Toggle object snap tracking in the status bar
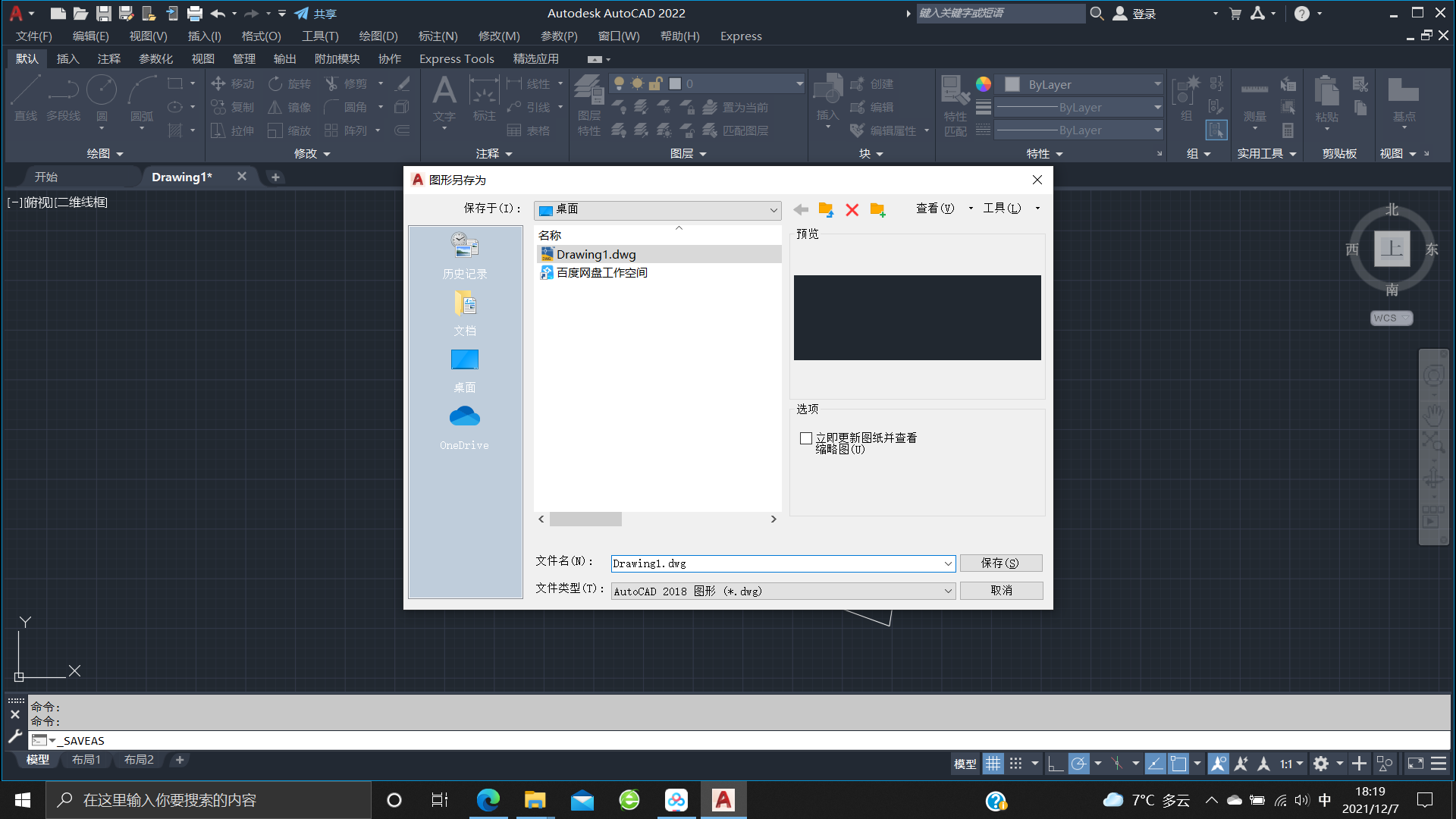Image resolution: width=1456 pixels, height=819 pixels. pos(1155,764)
